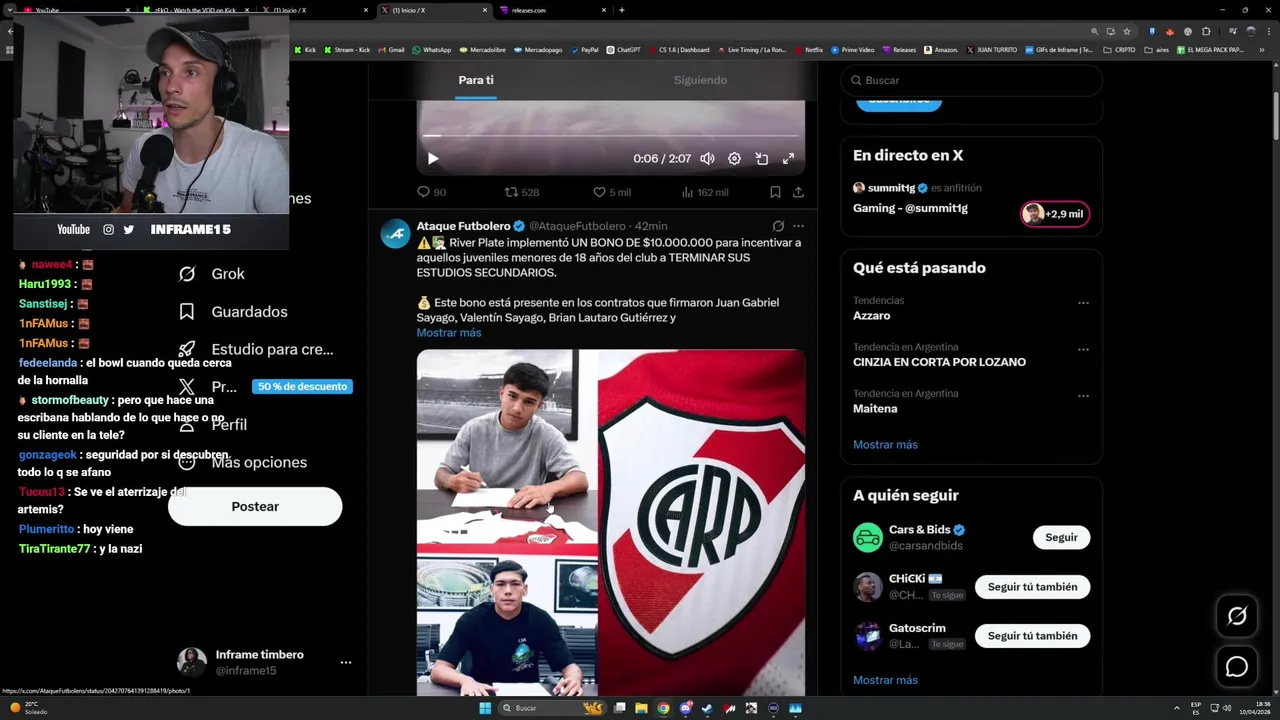Open Netflix bookmark
Image resolution: width=1280 pixels, height=720 pixels.
808,49
